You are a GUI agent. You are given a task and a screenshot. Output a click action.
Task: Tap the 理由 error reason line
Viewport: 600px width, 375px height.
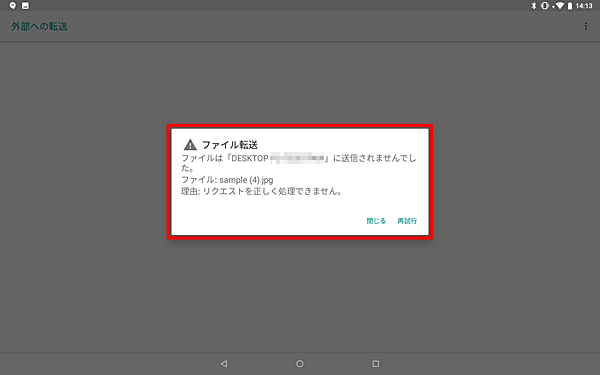coord(261,191)
